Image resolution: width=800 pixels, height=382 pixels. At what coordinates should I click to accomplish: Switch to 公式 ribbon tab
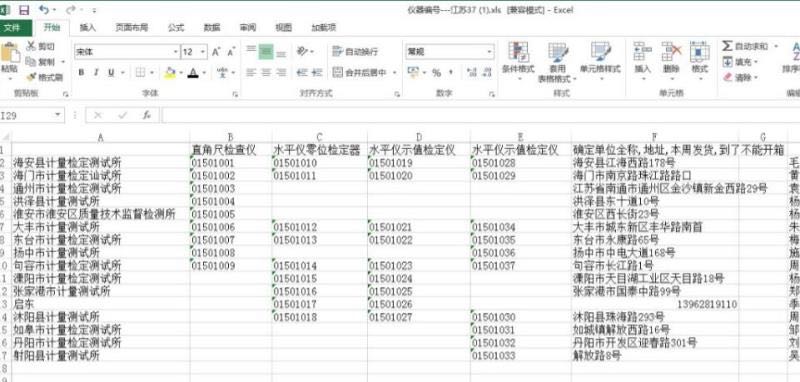(176, 28)
